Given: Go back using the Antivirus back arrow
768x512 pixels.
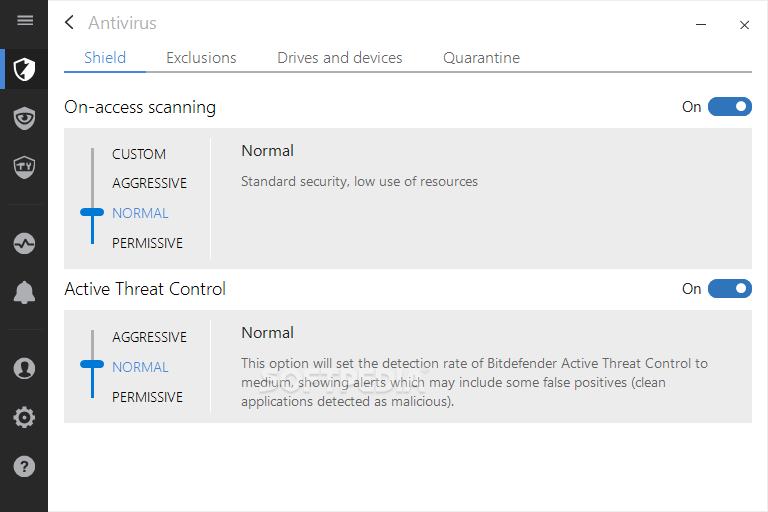Looking at the screenshot, I should [x=69, y=23].
